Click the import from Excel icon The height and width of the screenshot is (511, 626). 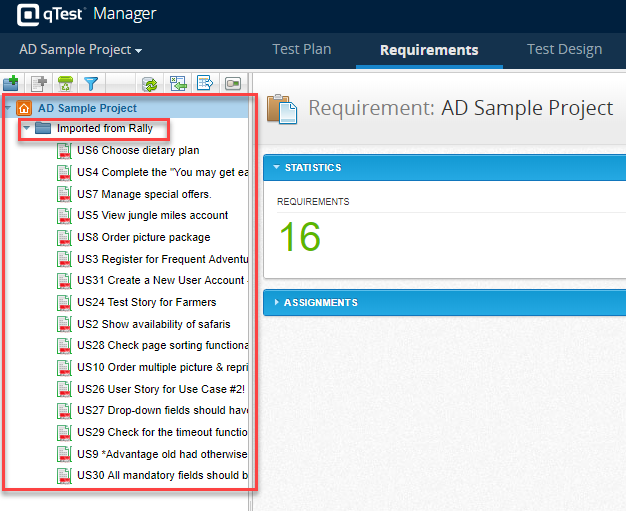[178, 84]
